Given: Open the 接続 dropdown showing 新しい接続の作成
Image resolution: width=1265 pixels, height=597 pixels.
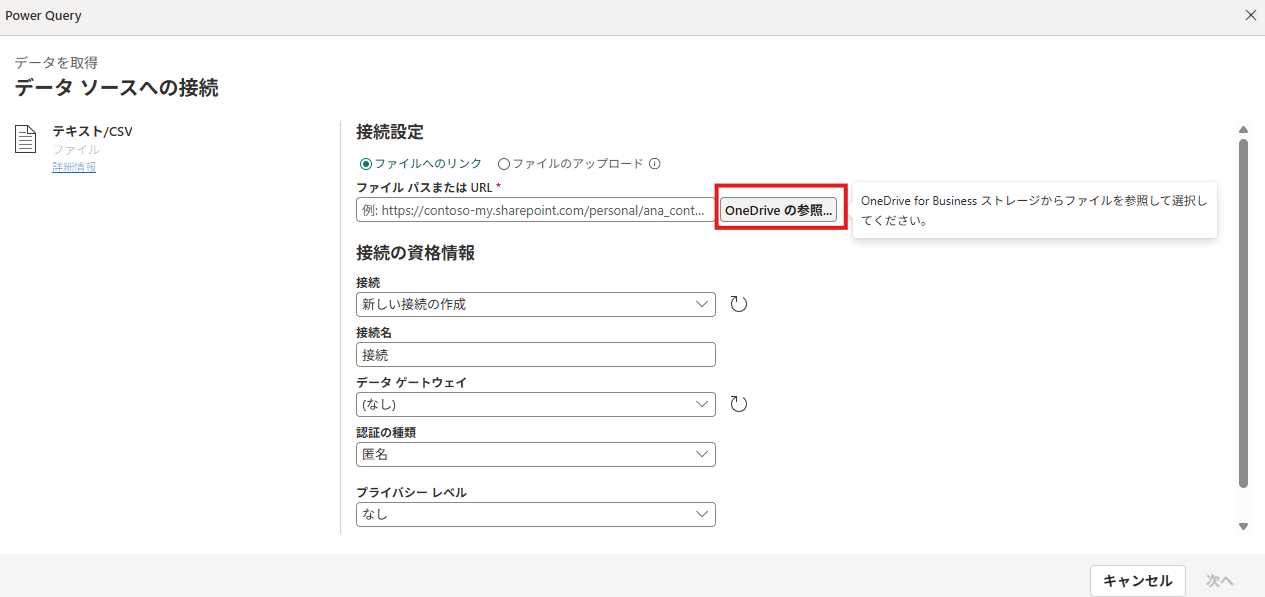Looking at the screenshot, I should click(x=535, y=304).
